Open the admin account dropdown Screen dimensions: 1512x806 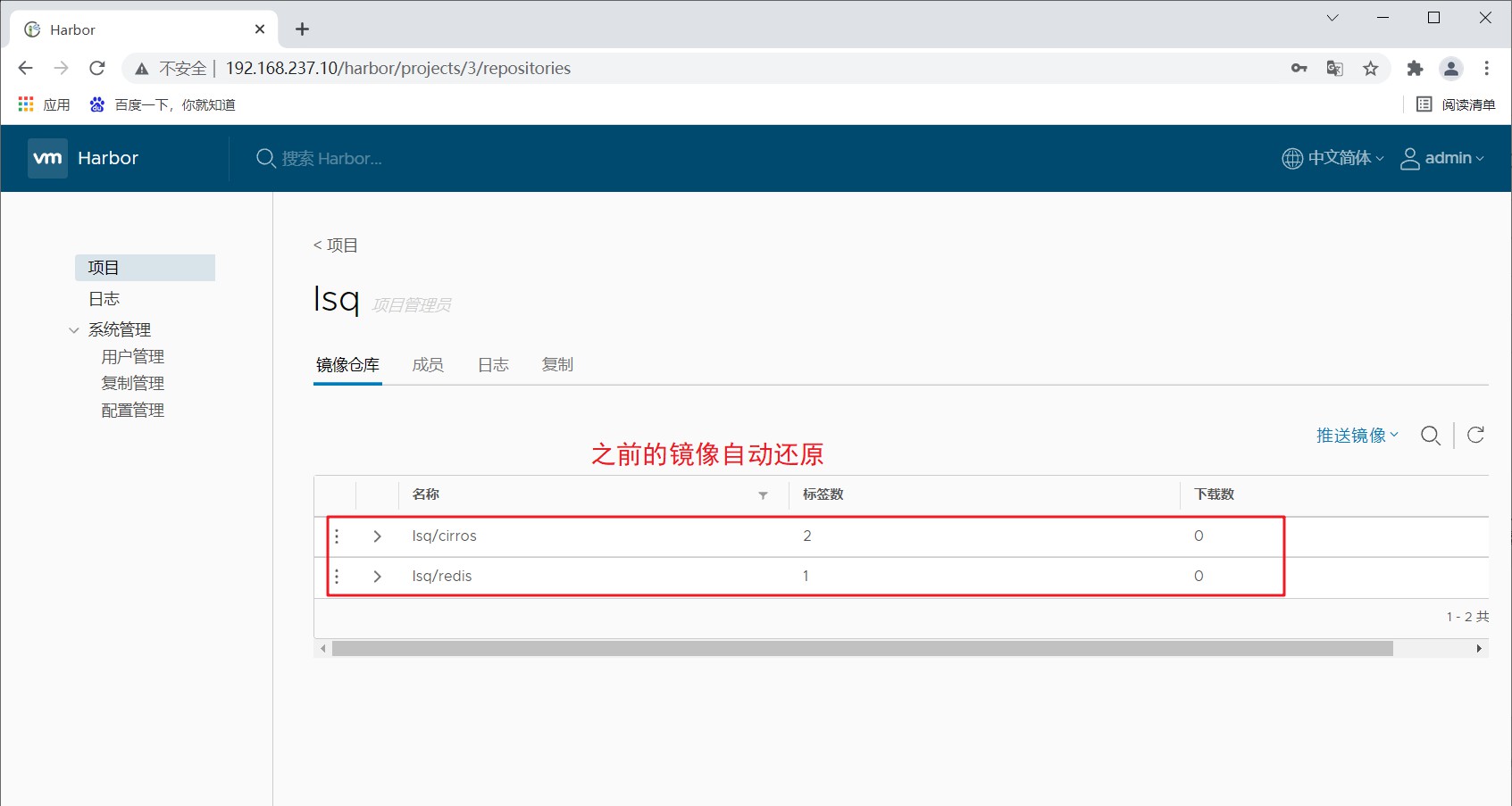point(1441,159)
